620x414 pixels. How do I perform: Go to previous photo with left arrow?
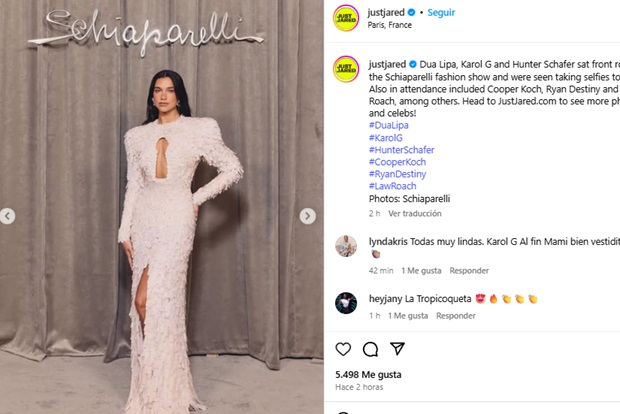click(7, 216)
